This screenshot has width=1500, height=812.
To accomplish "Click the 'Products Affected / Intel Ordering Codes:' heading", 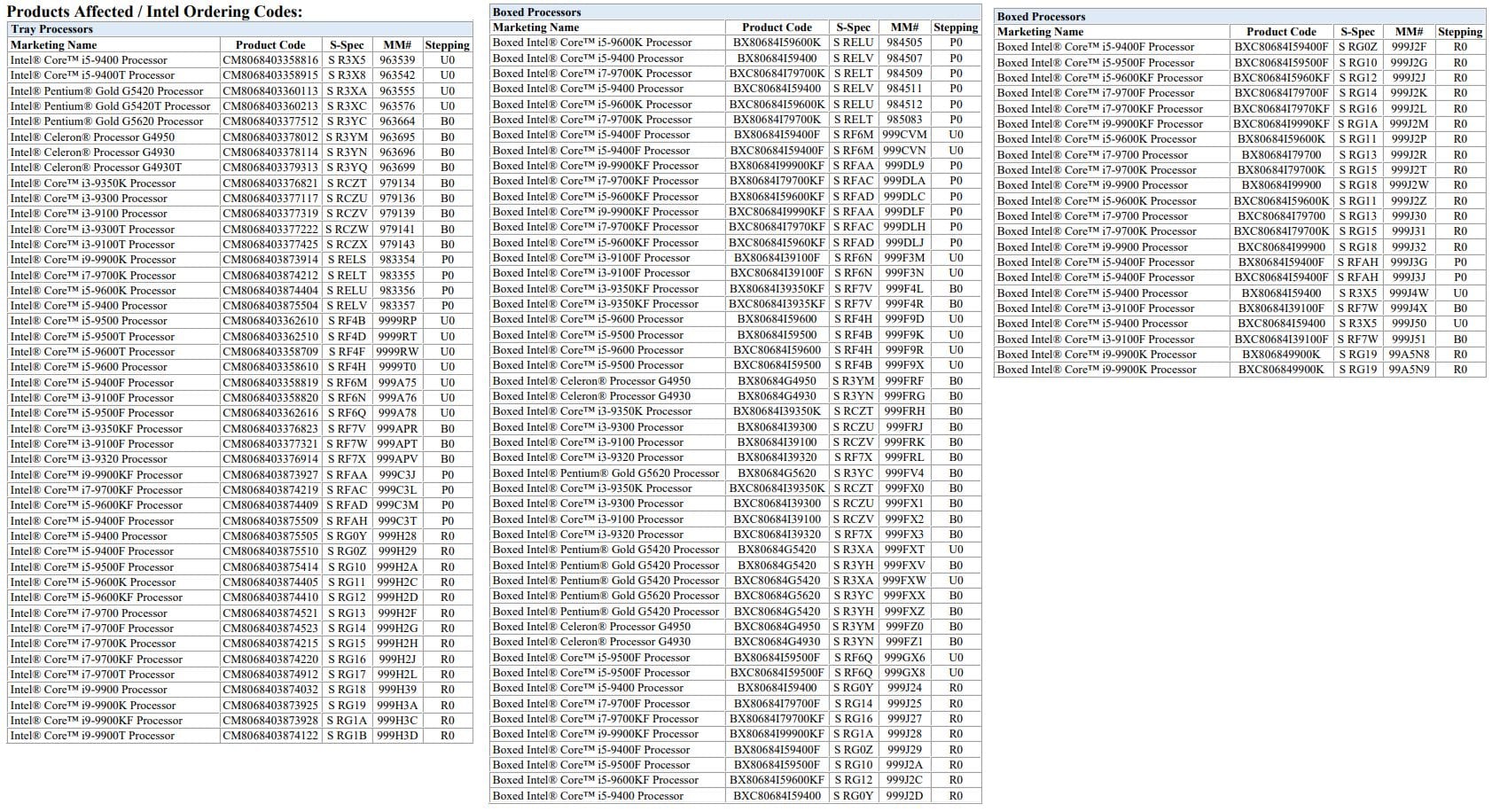I will pos(154,12).
